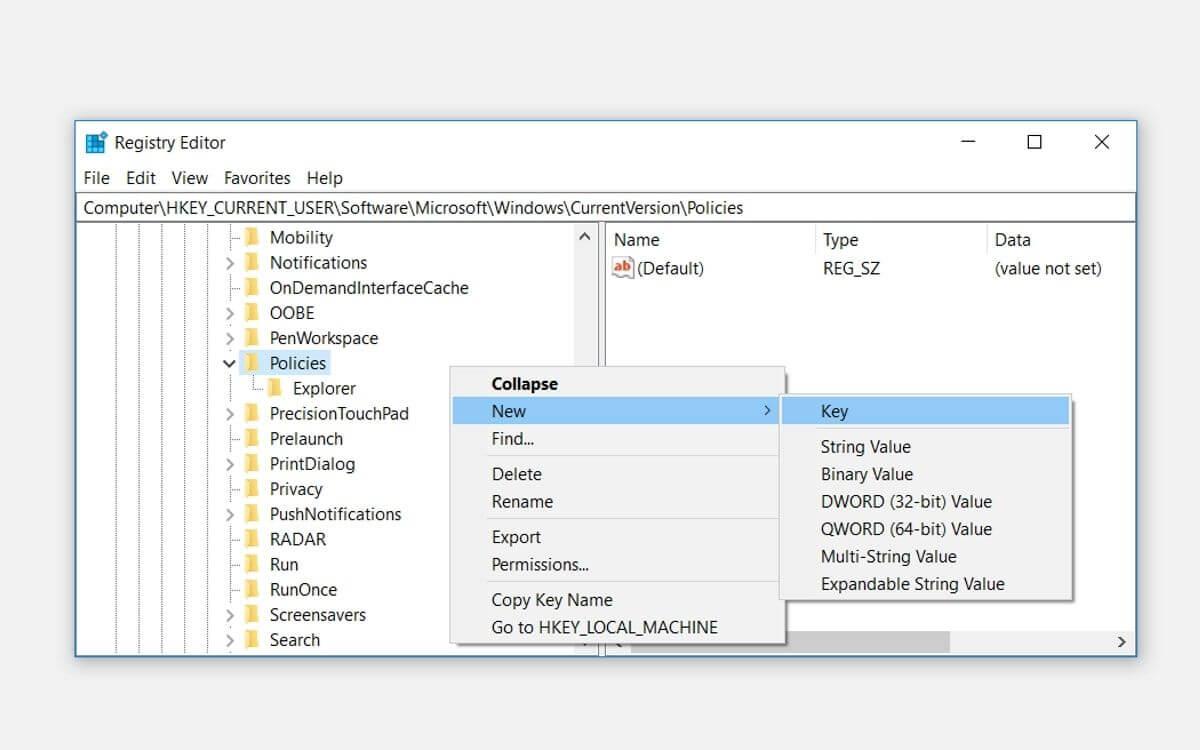Viewport: 1200px width, 750px height.
Task: Click the Explorer subkey folder icon
Action: click(x=275, y=388)
